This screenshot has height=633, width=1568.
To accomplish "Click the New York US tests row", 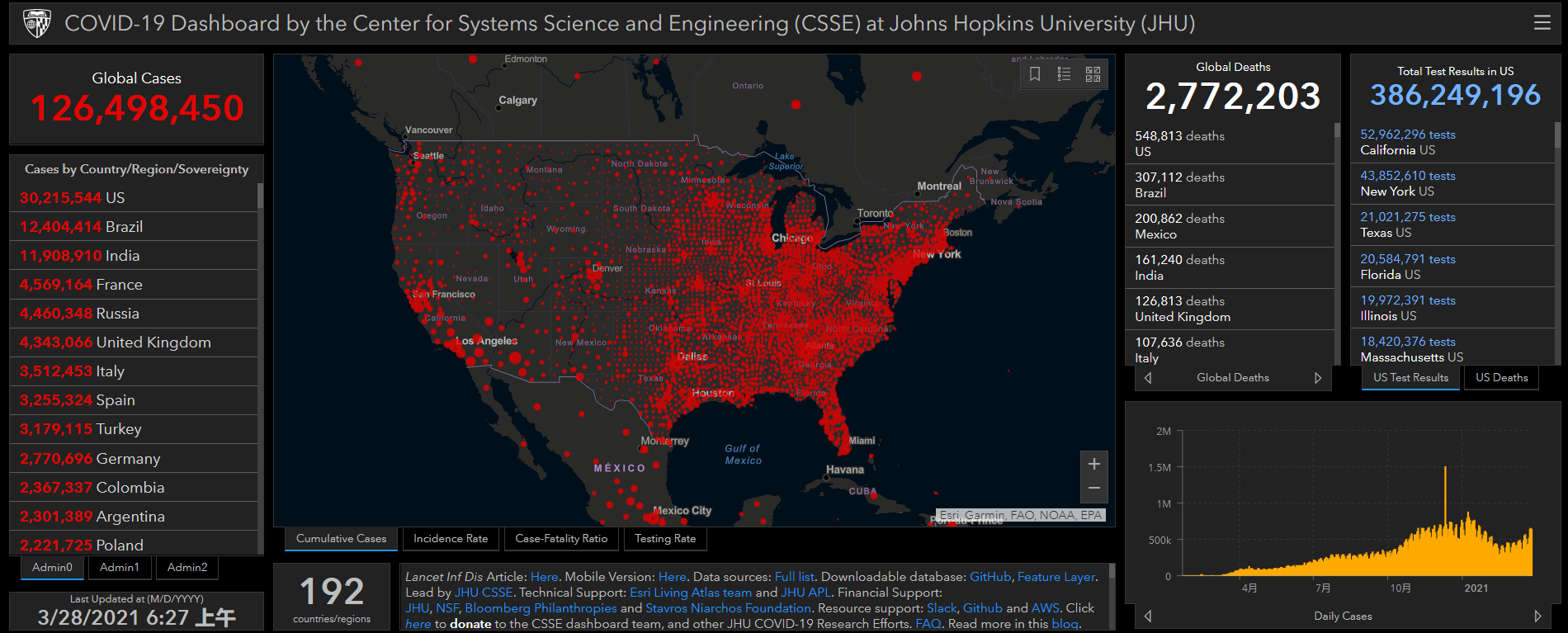I will (1452, 183).
